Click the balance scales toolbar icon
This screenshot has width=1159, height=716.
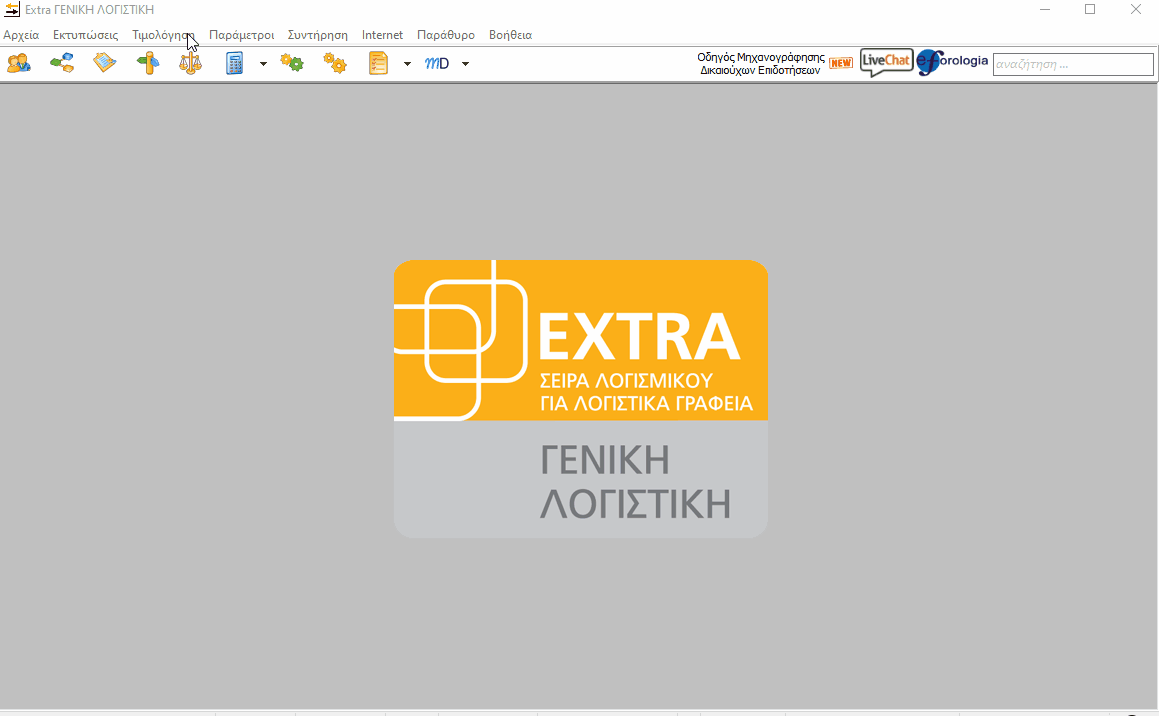(x=190, y=63)
